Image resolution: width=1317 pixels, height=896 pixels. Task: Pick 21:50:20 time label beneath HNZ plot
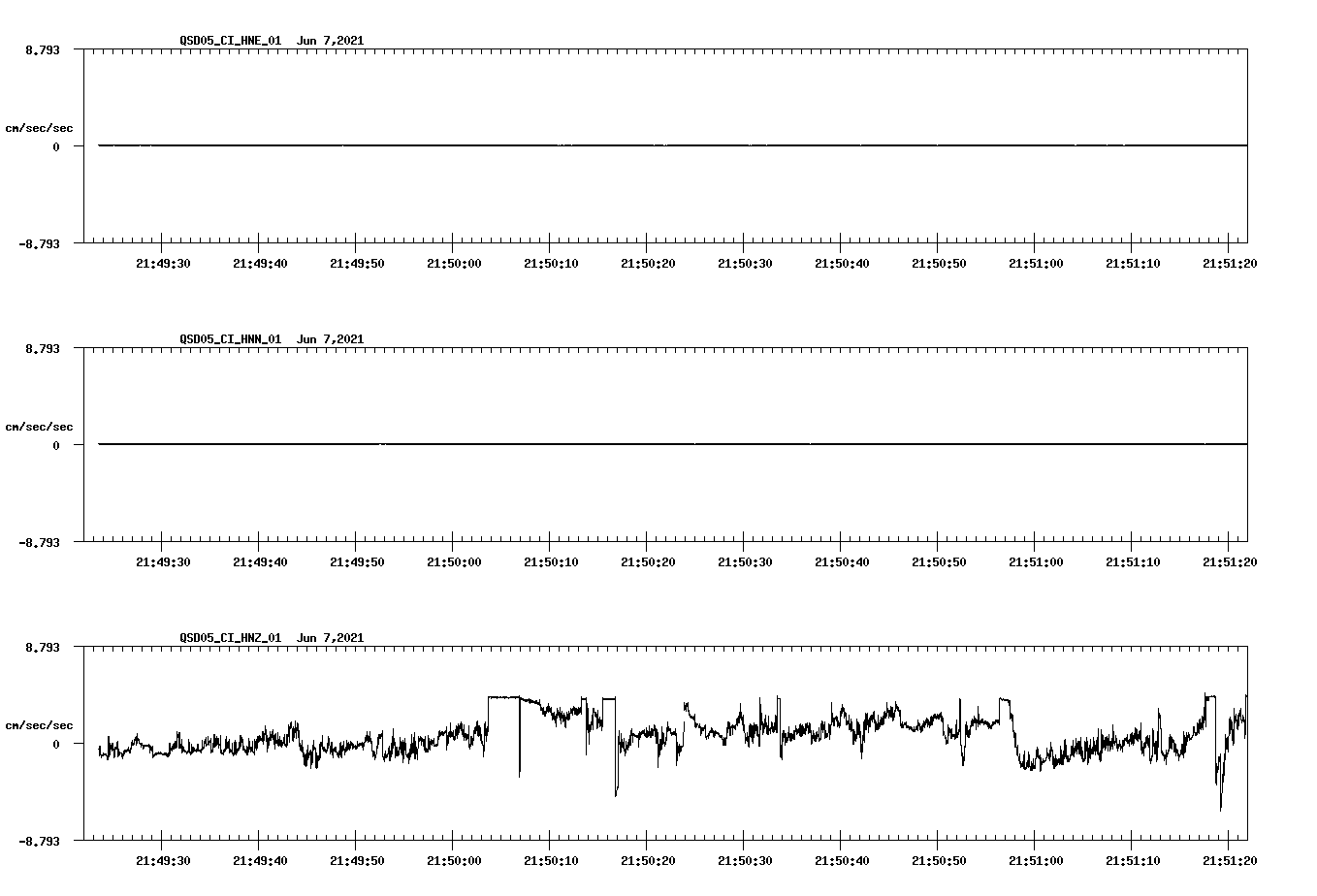pos(648,861)
